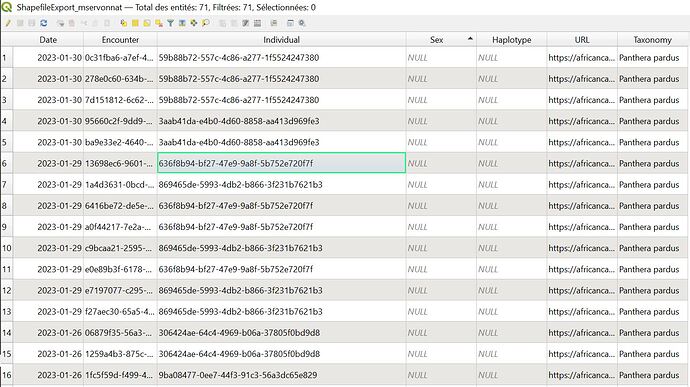Viewport: 690px width, 387px height.
Task: Click the window-like icon before the last magnifier
Action: pyautogui.click(x=290, y=23)
